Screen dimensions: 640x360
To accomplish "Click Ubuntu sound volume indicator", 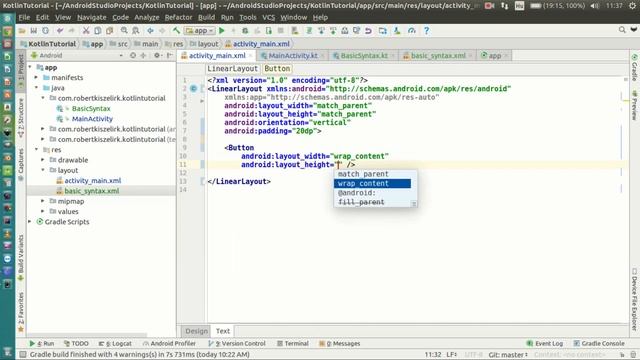I will (594, 6).
